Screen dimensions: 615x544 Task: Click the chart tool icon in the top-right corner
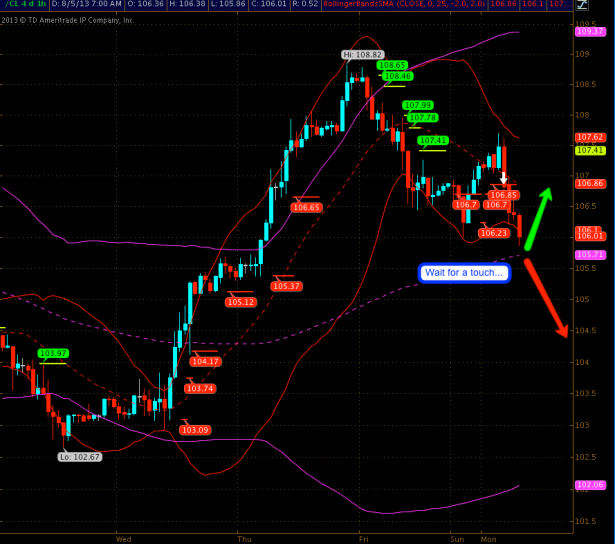point(582,4)
